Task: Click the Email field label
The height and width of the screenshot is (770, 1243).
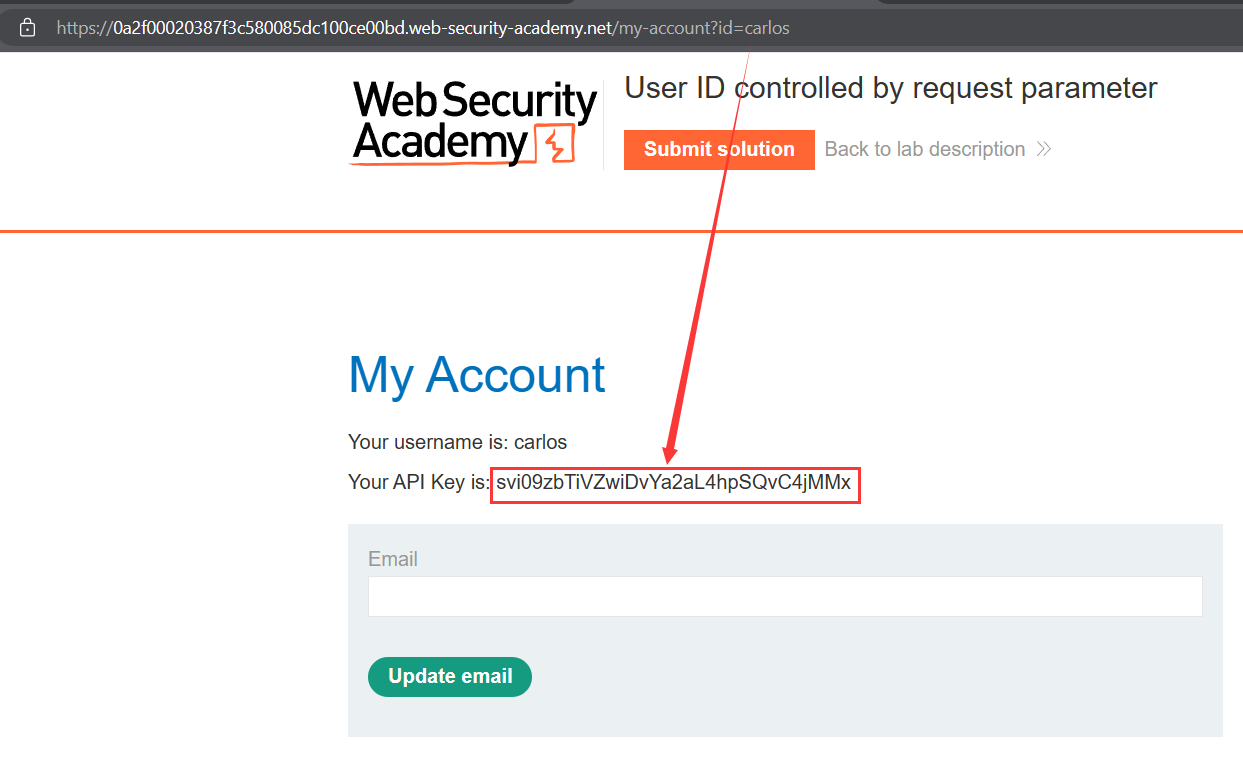Action: pos(393,559)
